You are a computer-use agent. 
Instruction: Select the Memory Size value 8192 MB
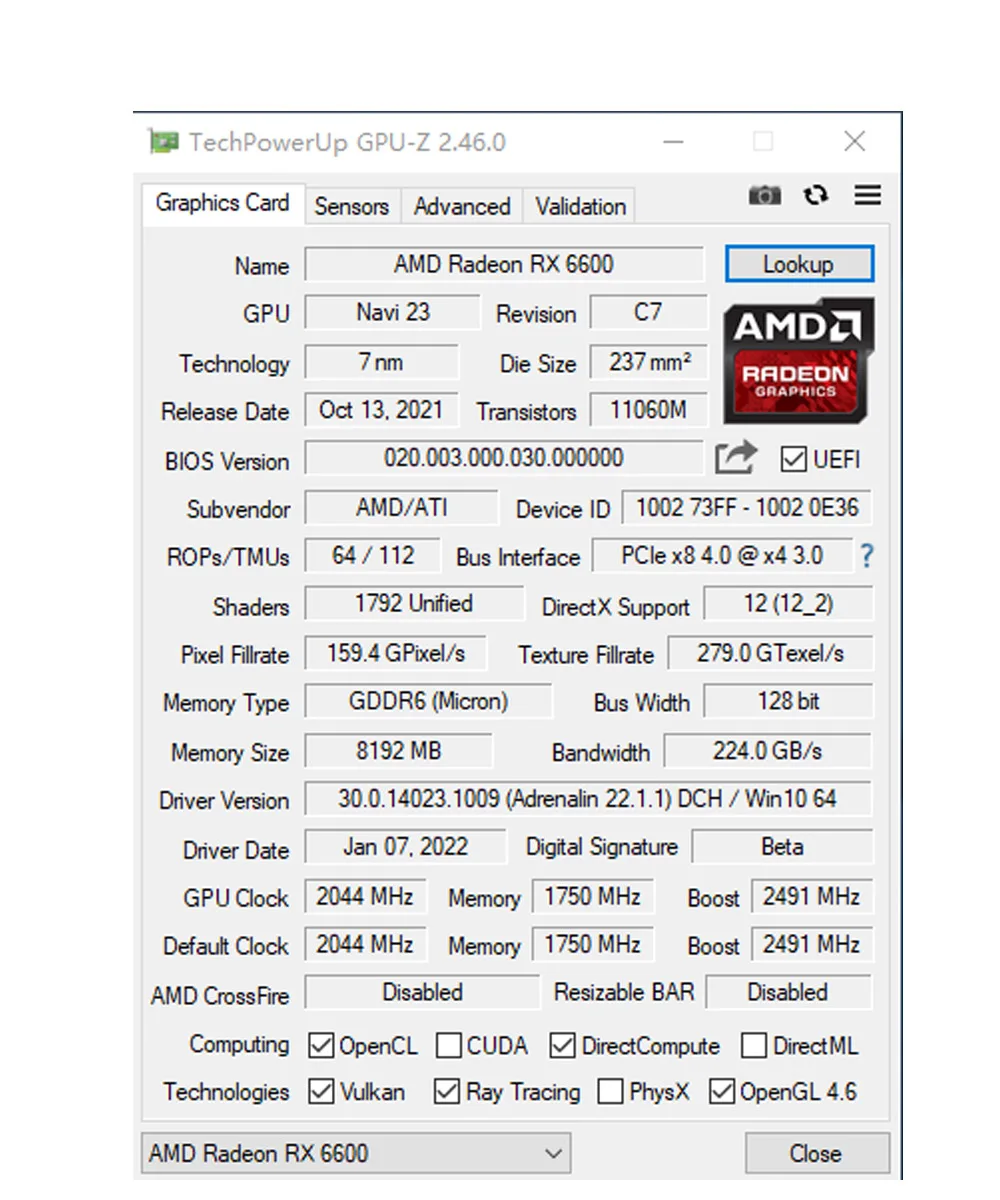[x=398, y=750]
